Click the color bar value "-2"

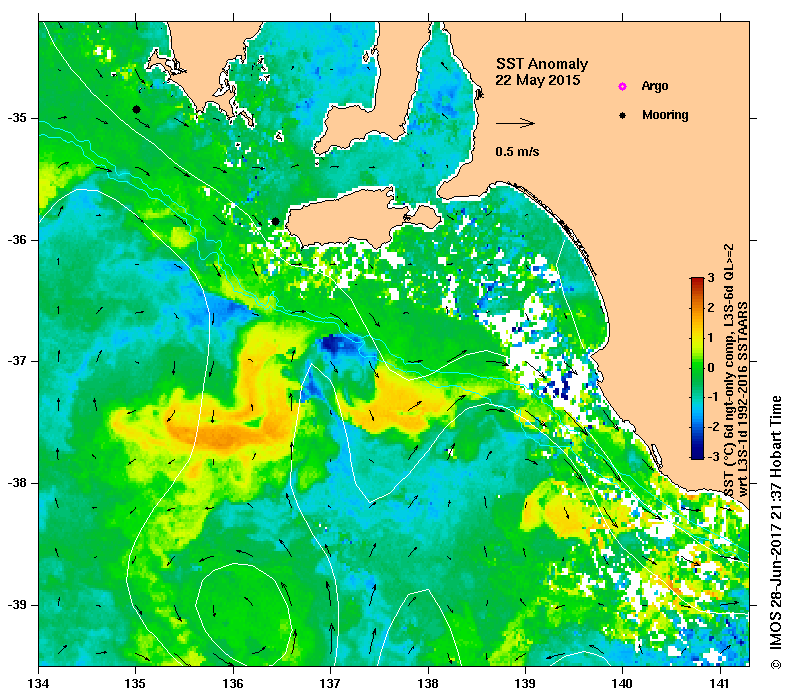pyautogui.click(x=713, y=427)
